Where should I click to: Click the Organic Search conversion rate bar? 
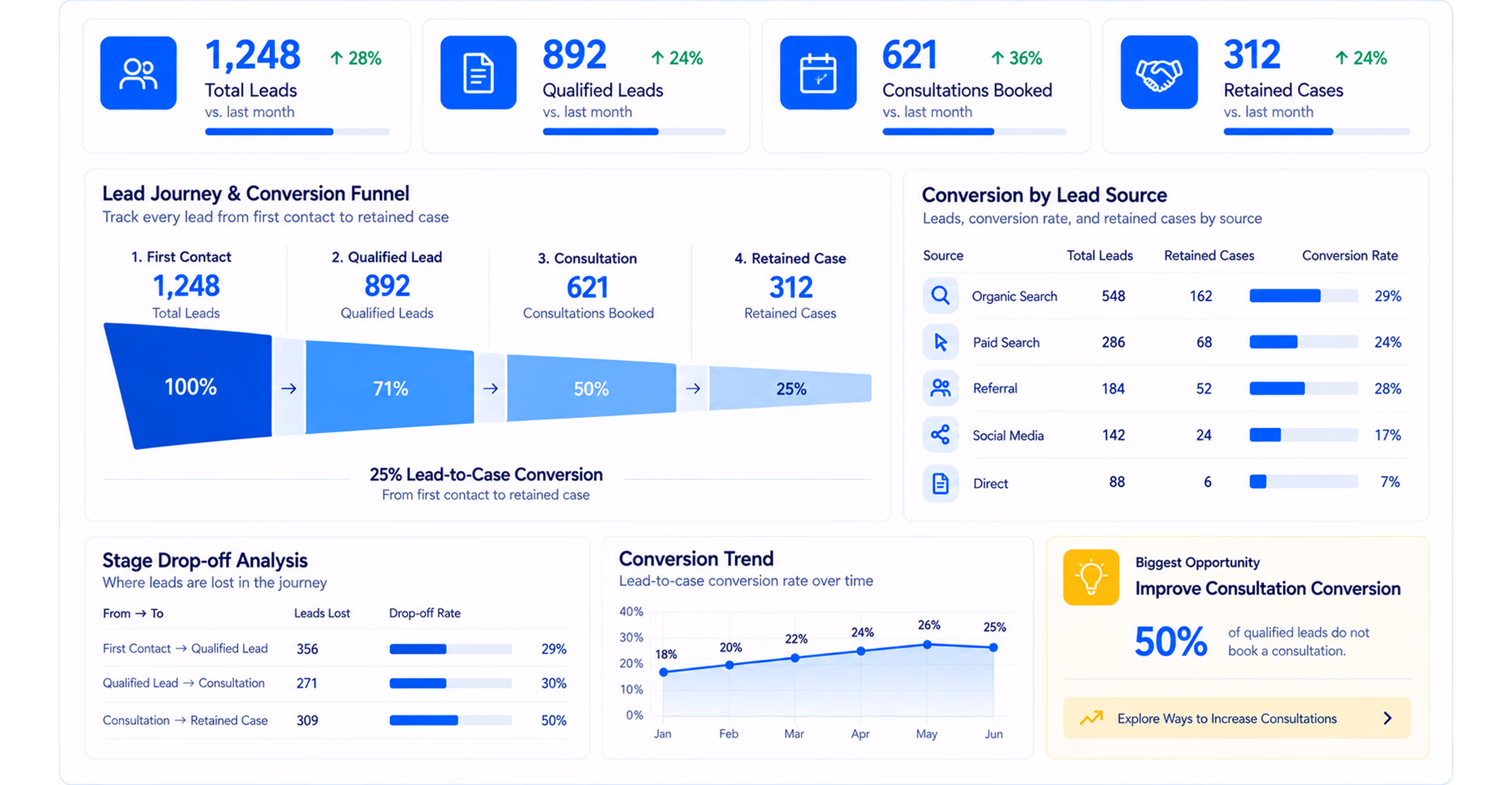(1304, 295)
